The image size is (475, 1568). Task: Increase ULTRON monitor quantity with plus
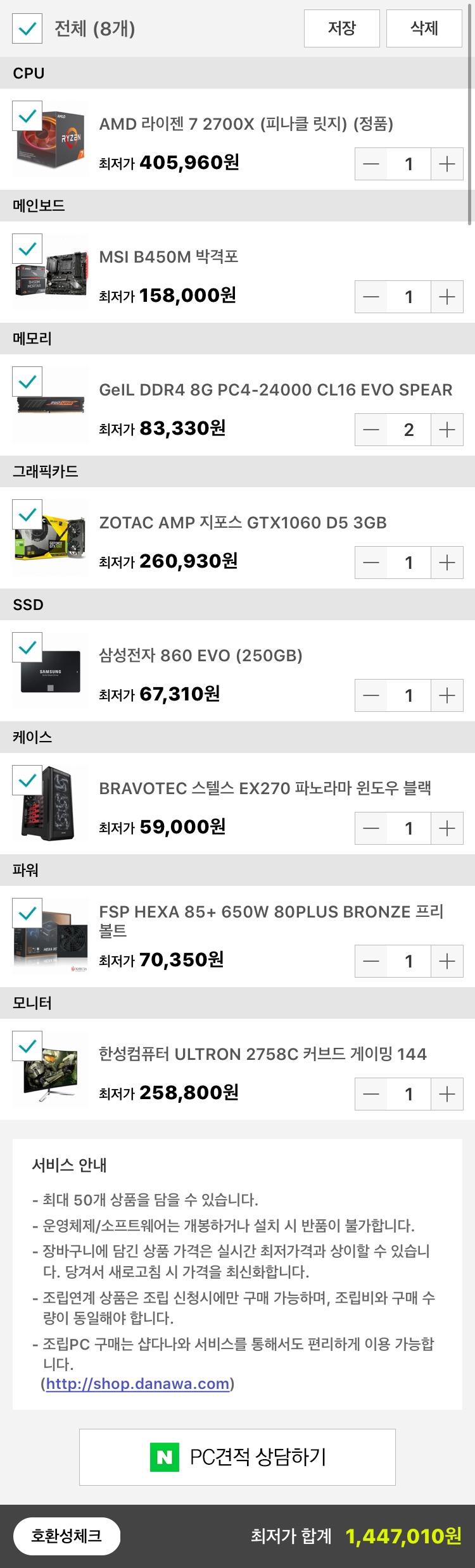pyautogui.click(x=447, y=1094)
